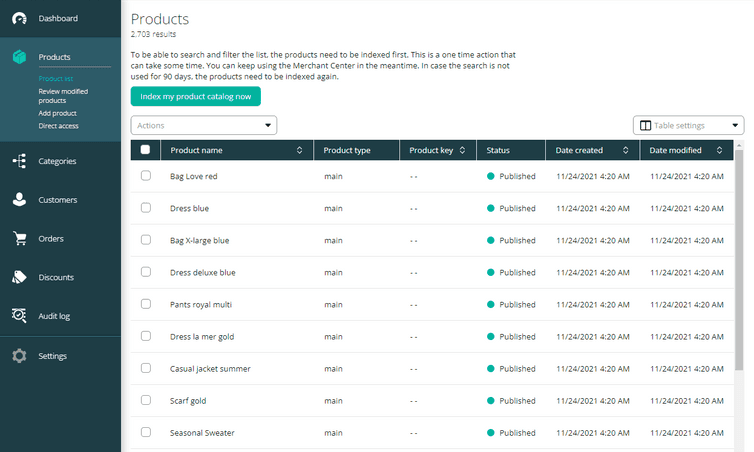The width and height of the screenshot is (754, 452).
Task: Click the vertical scrollbar of product table
Action: tap(739, 300)
